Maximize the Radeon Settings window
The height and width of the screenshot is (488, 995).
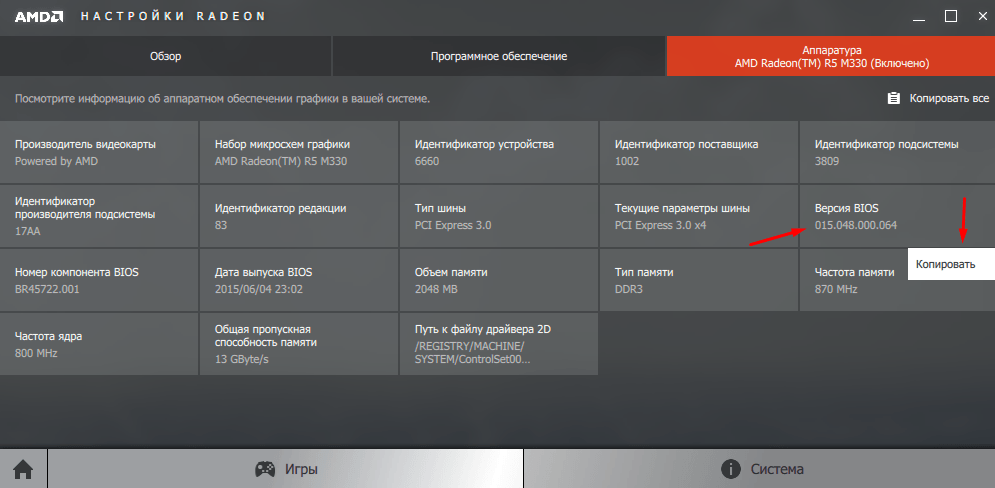(951, 16)
